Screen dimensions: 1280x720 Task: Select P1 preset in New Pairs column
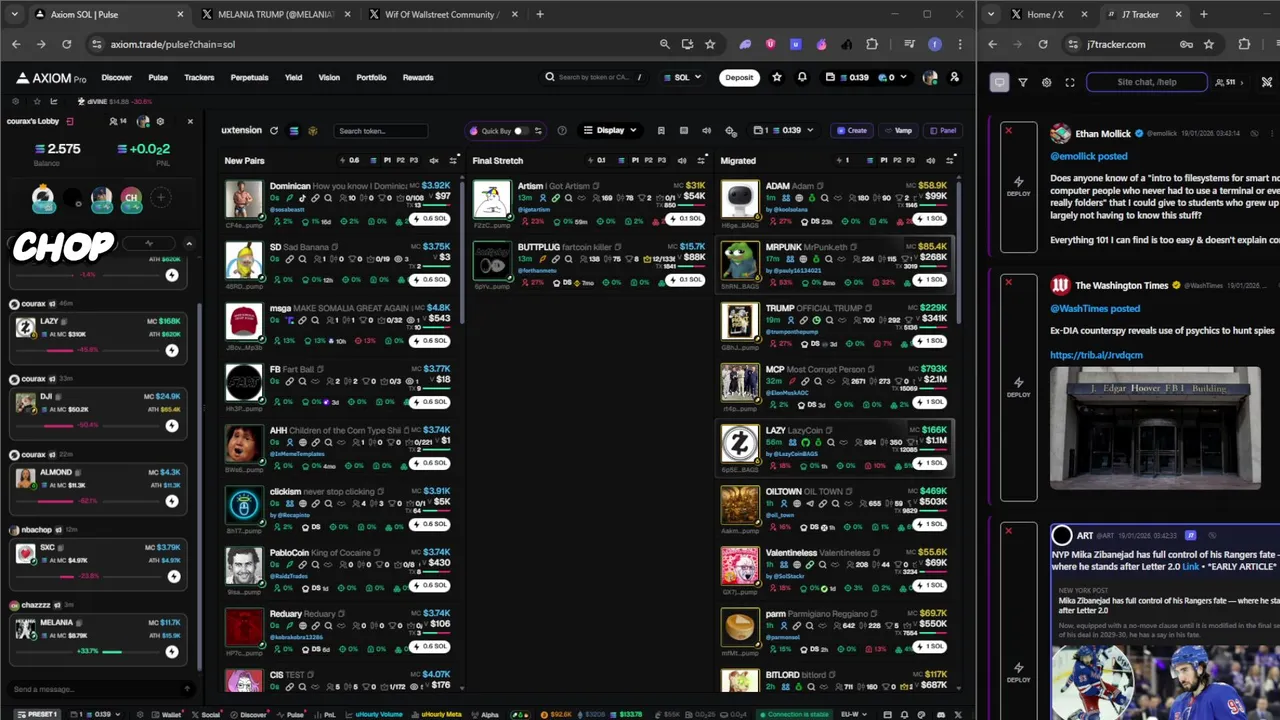click(x=387, y=160)
